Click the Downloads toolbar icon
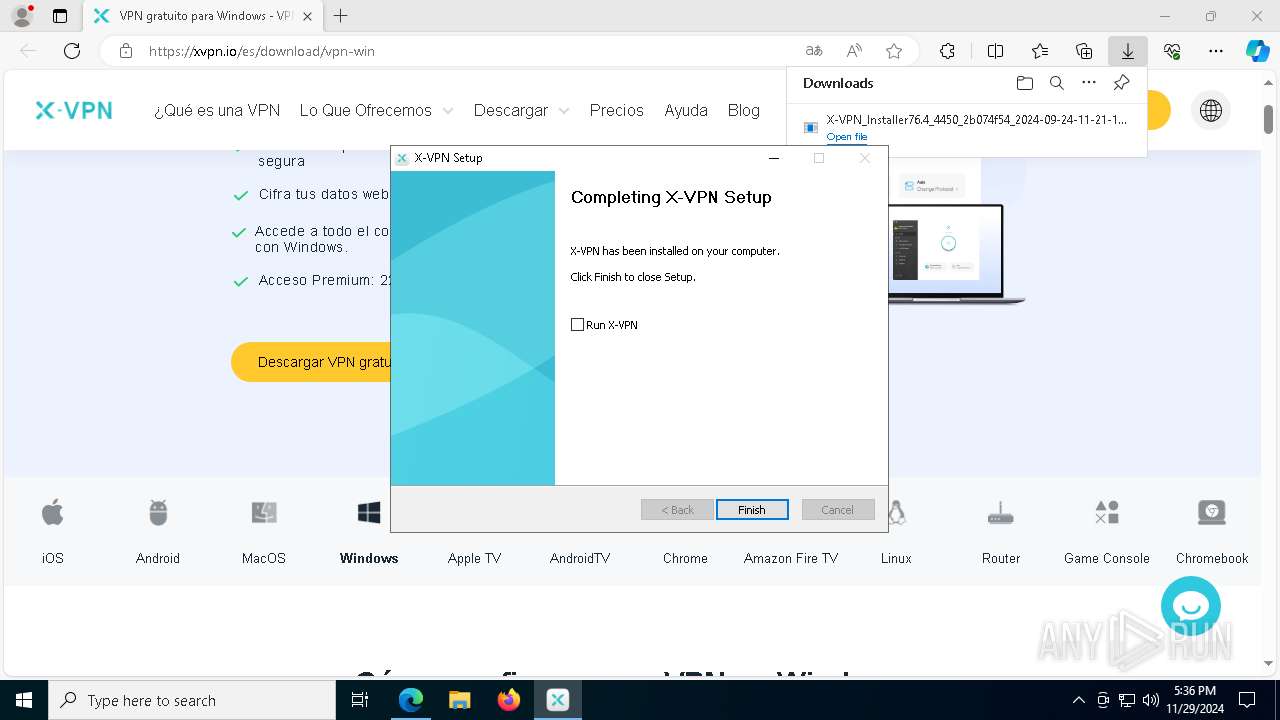The width and height of the screenshot is (1280, 720). (x=1127, y=51)
